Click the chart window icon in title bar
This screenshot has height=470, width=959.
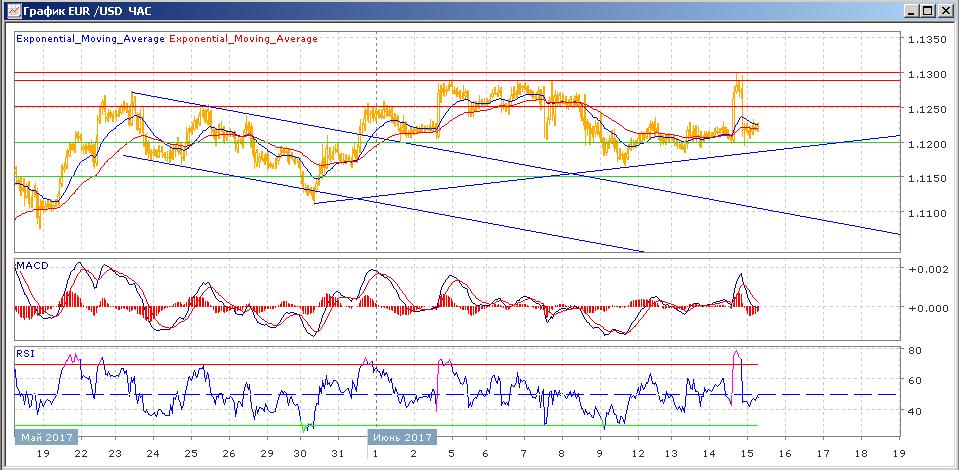[x=11, y=10]
